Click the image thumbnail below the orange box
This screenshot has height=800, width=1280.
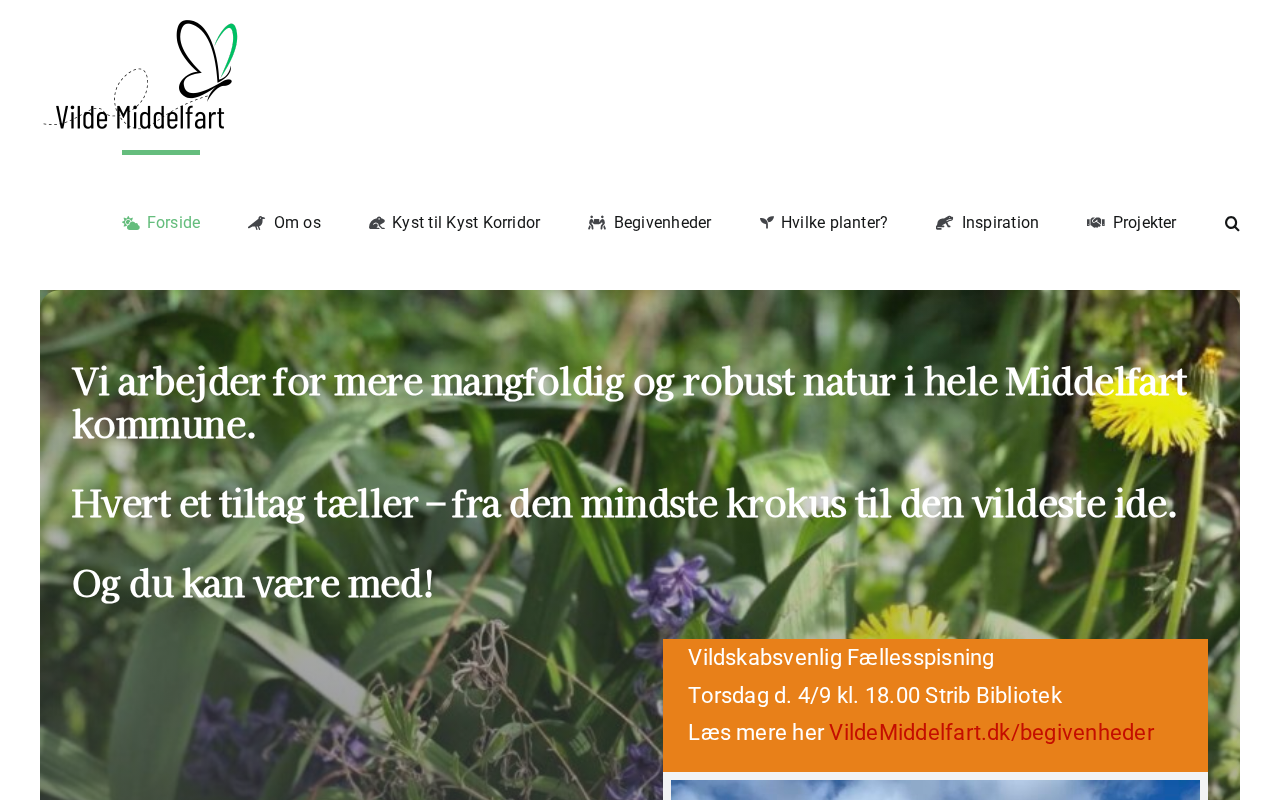click(x=935, y=790)
